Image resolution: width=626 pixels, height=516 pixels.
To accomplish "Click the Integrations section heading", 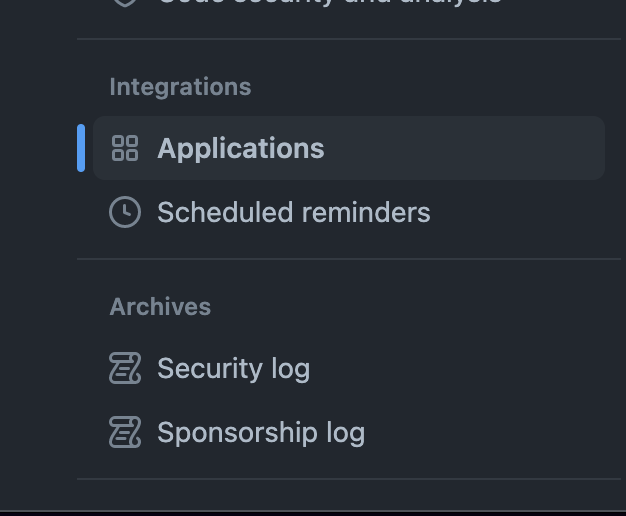I will tap(180, 87).
